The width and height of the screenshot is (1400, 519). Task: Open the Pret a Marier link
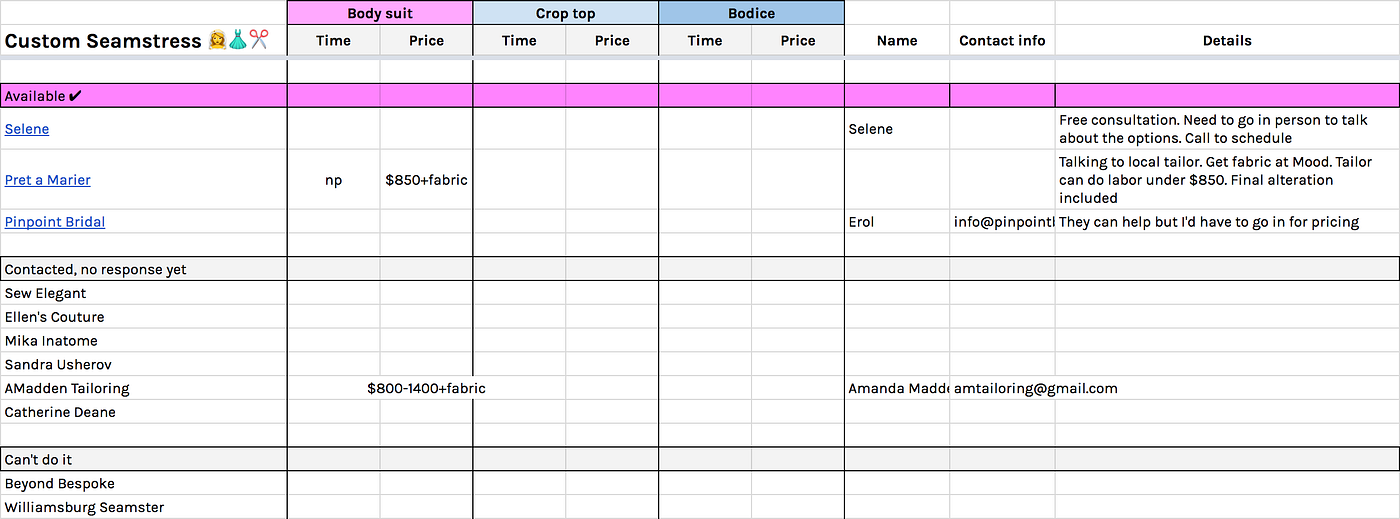(x=48, y=180)
